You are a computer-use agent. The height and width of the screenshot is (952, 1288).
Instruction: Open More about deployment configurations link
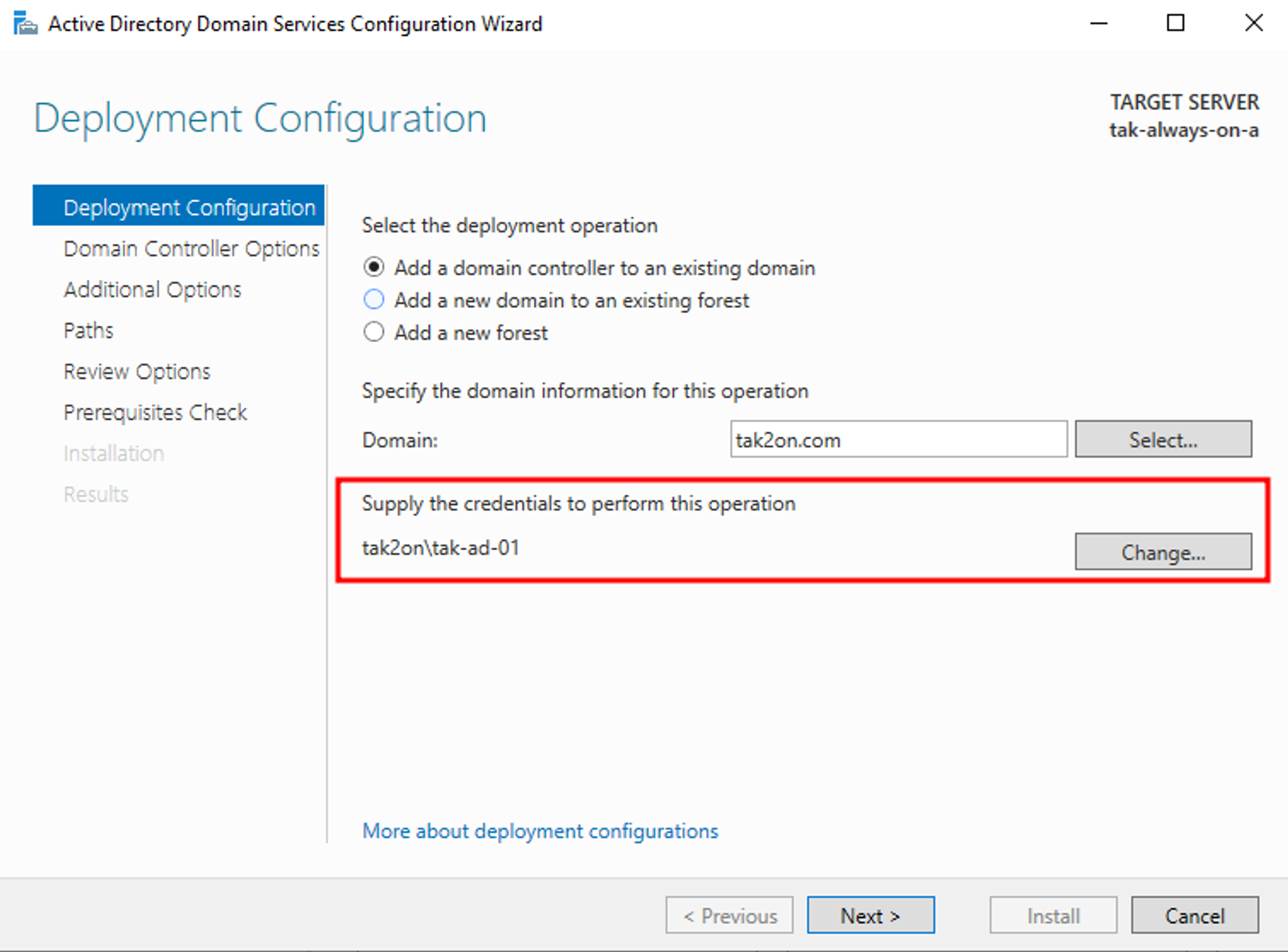[540, 831]
